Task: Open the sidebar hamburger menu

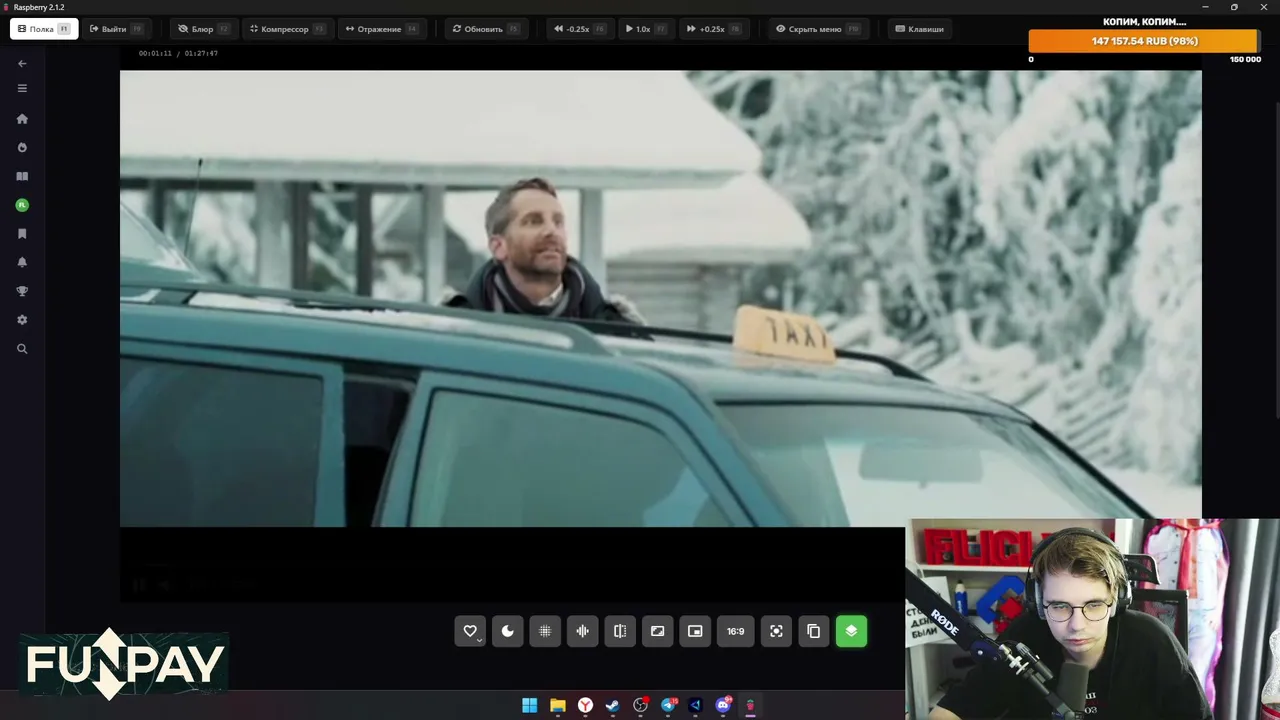Action: (22, 88)
